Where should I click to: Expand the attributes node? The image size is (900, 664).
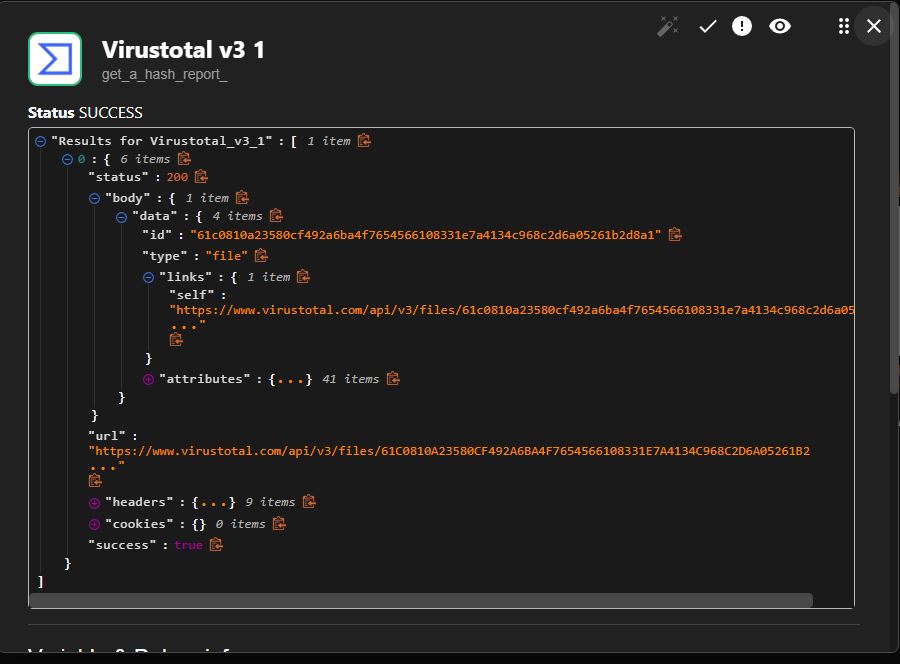coord(149,379)
